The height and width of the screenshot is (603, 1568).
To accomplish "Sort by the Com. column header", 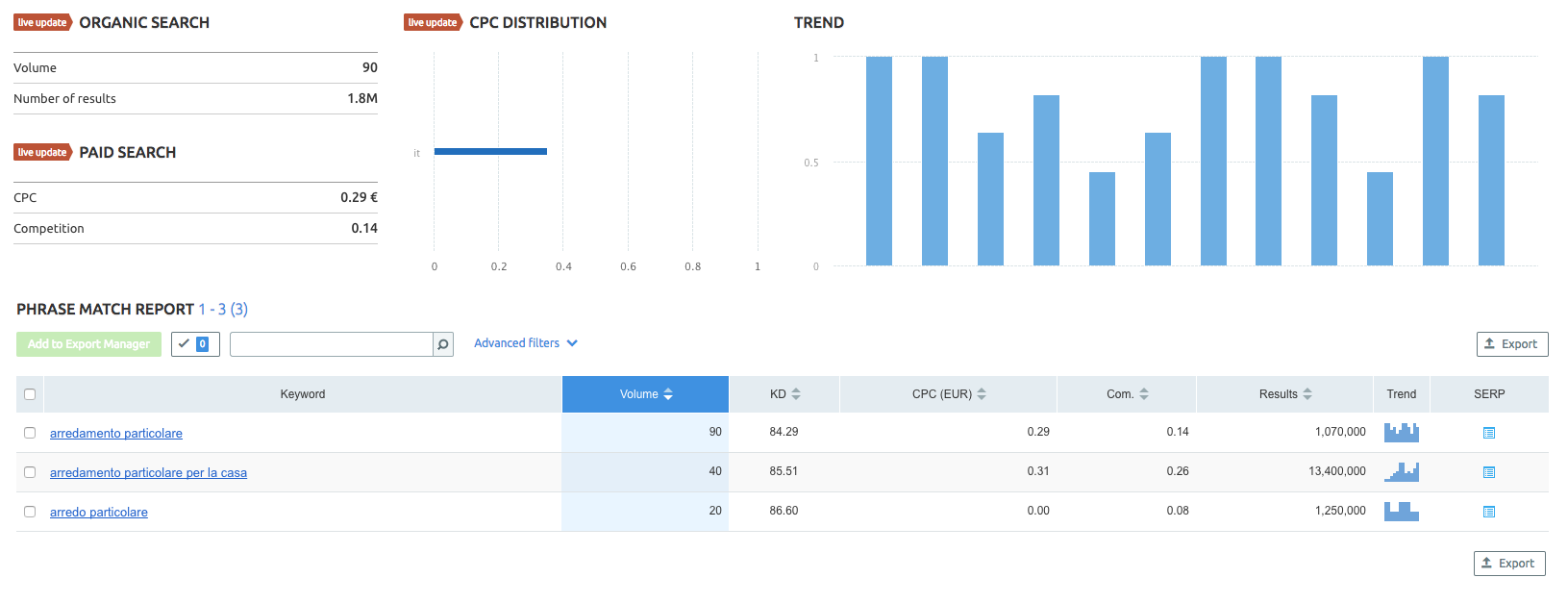I will click(1127, 394).
